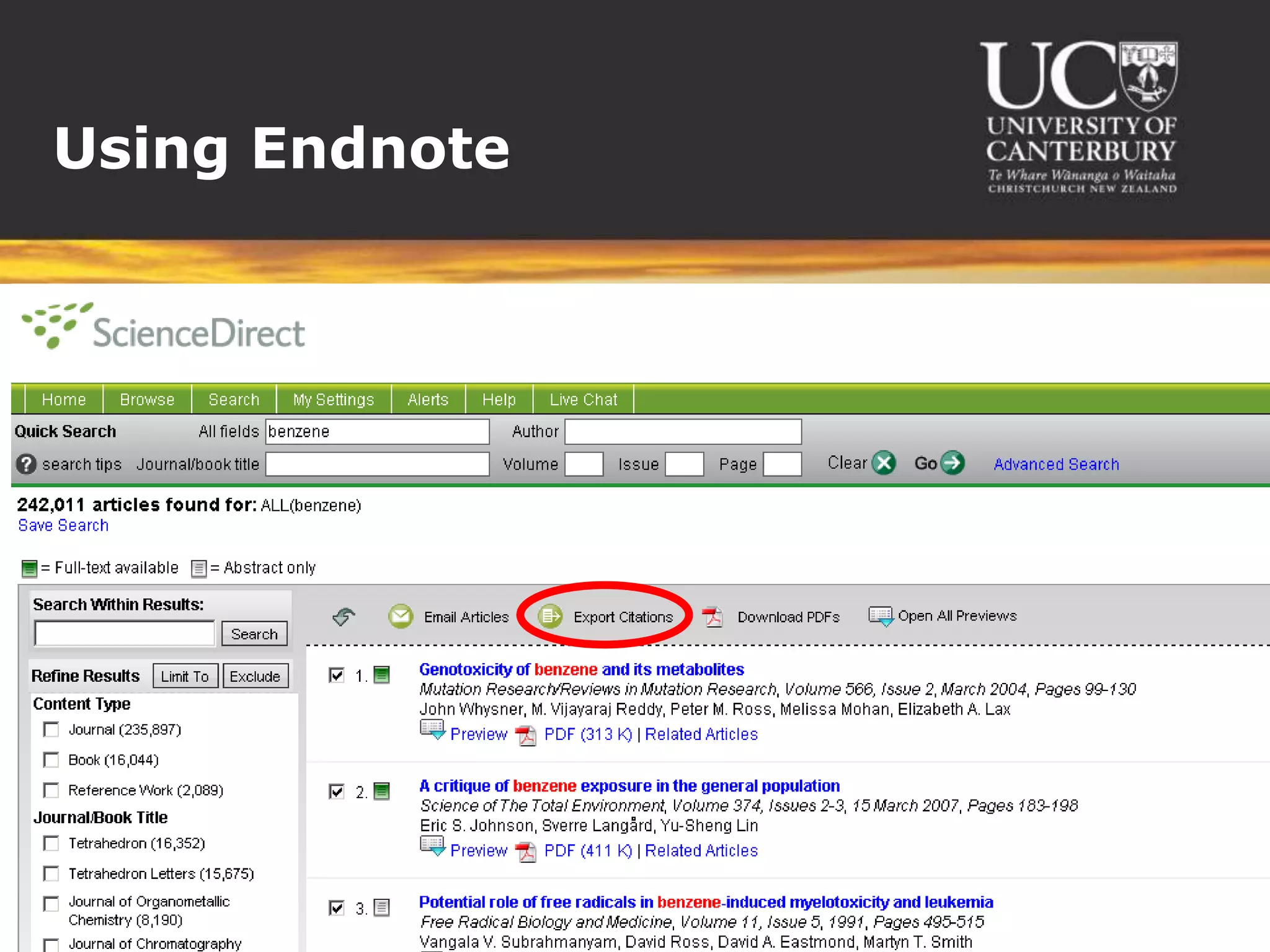This screenshot has height=952, width=1270.
Task: Open Genotoxicity of benzene and its metabolites article
Action: [582, 669]
